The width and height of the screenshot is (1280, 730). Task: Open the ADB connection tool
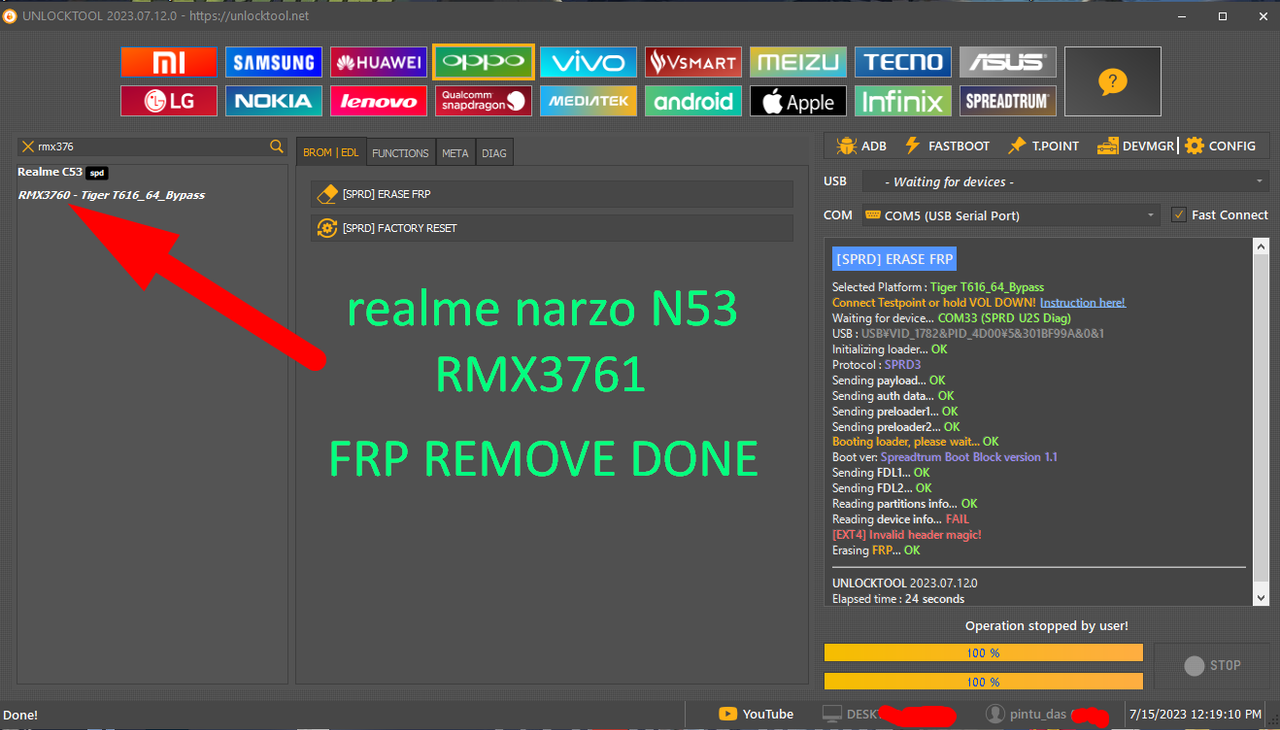(x=860, y=145)
